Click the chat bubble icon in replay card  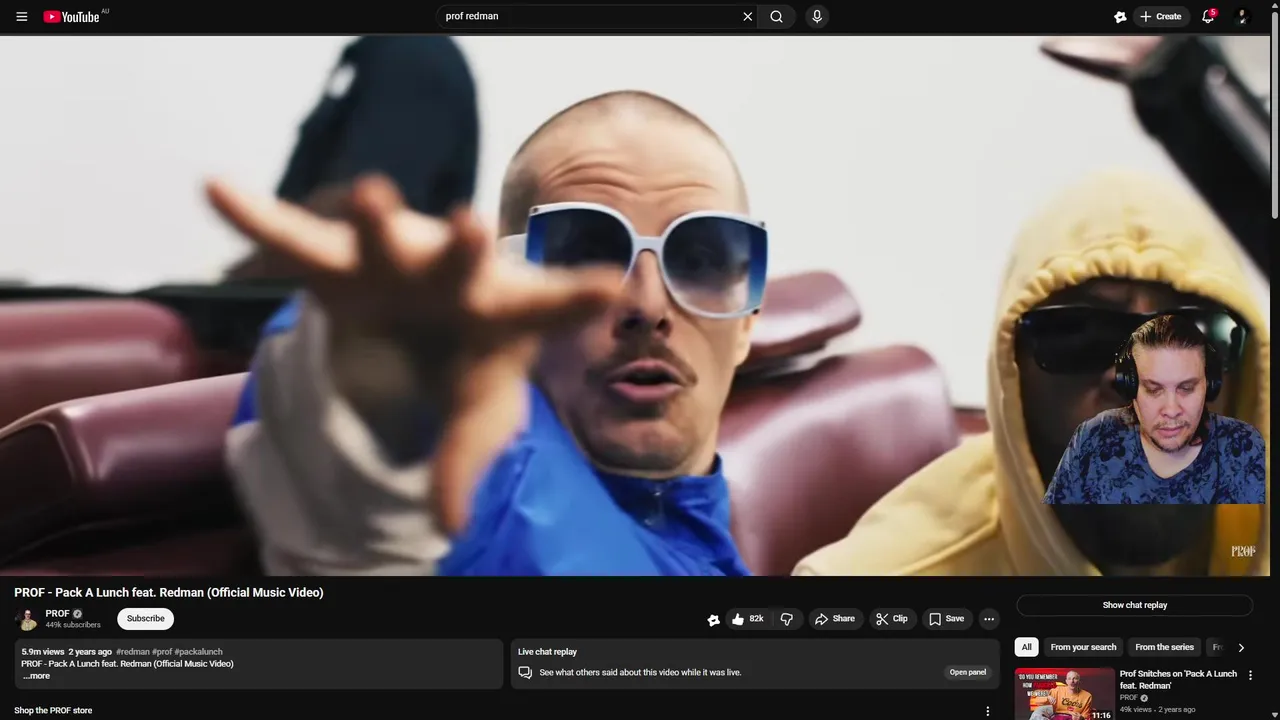(x=525, y=672)
